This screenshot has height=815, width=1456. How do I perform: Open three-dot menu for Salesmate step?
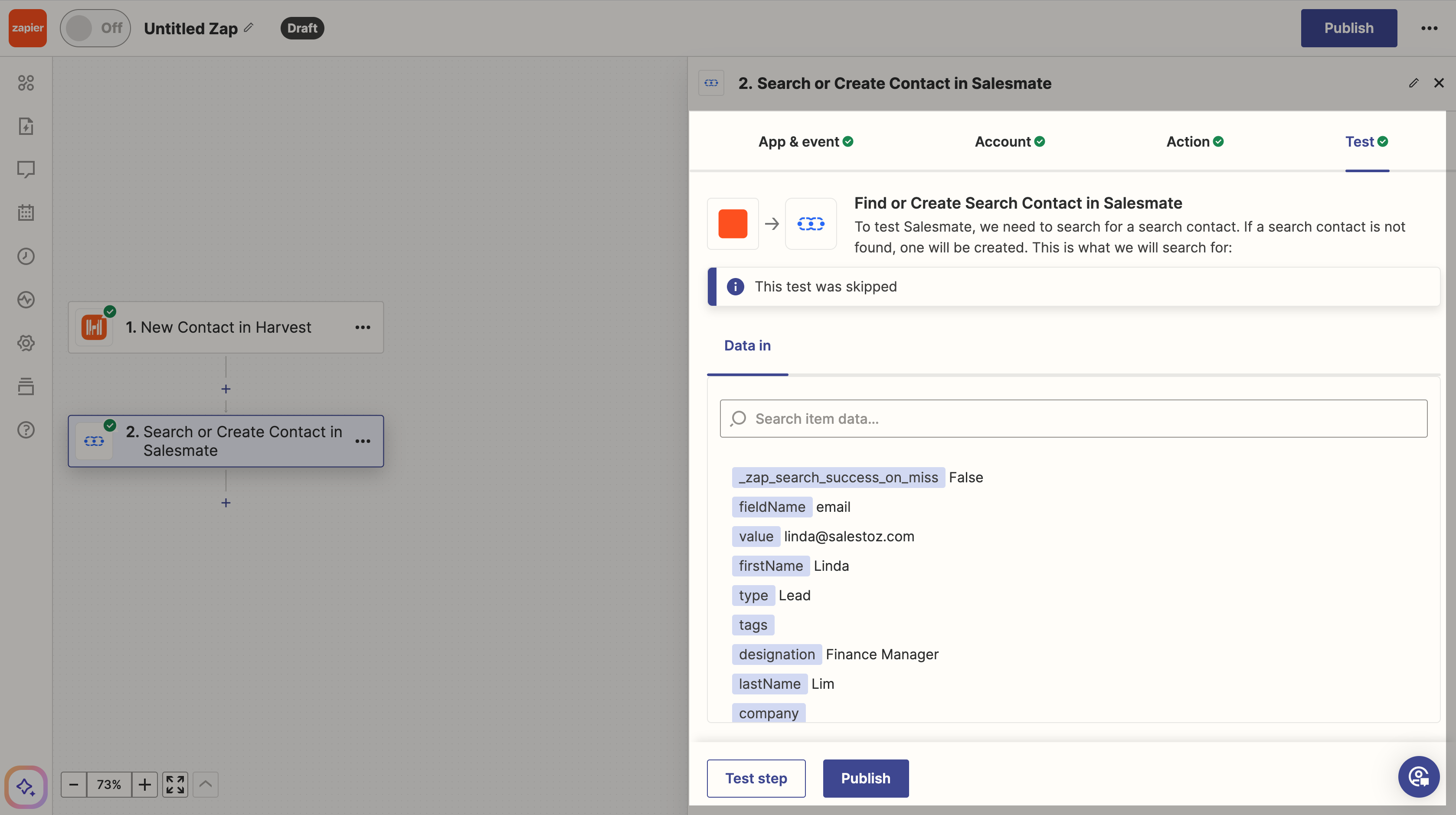[363, 441]
